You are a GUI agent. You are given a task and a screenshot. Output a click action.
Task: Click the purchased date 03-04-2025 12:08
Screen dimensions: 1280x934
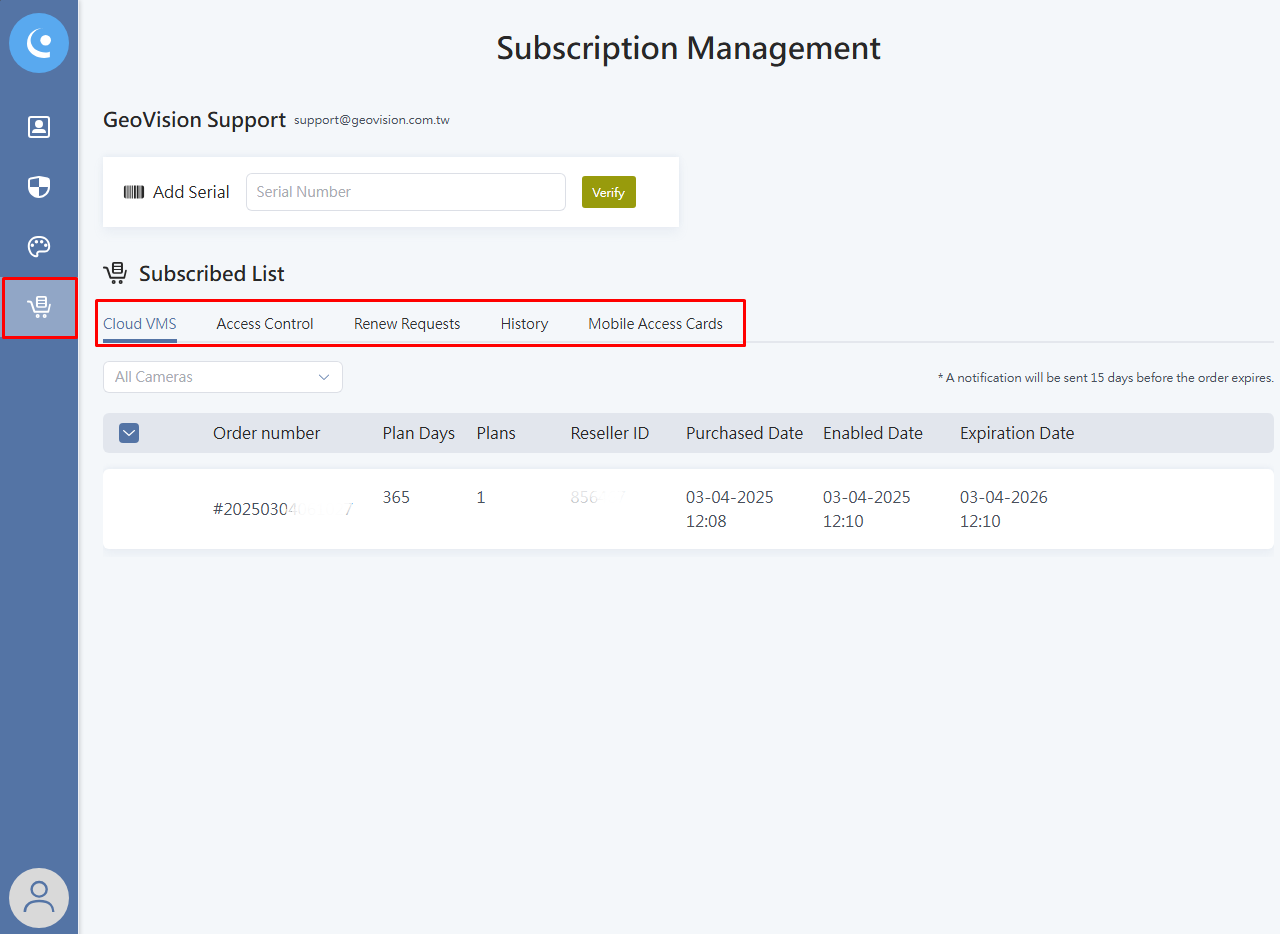pyautogui.click(x=730, y=509)
